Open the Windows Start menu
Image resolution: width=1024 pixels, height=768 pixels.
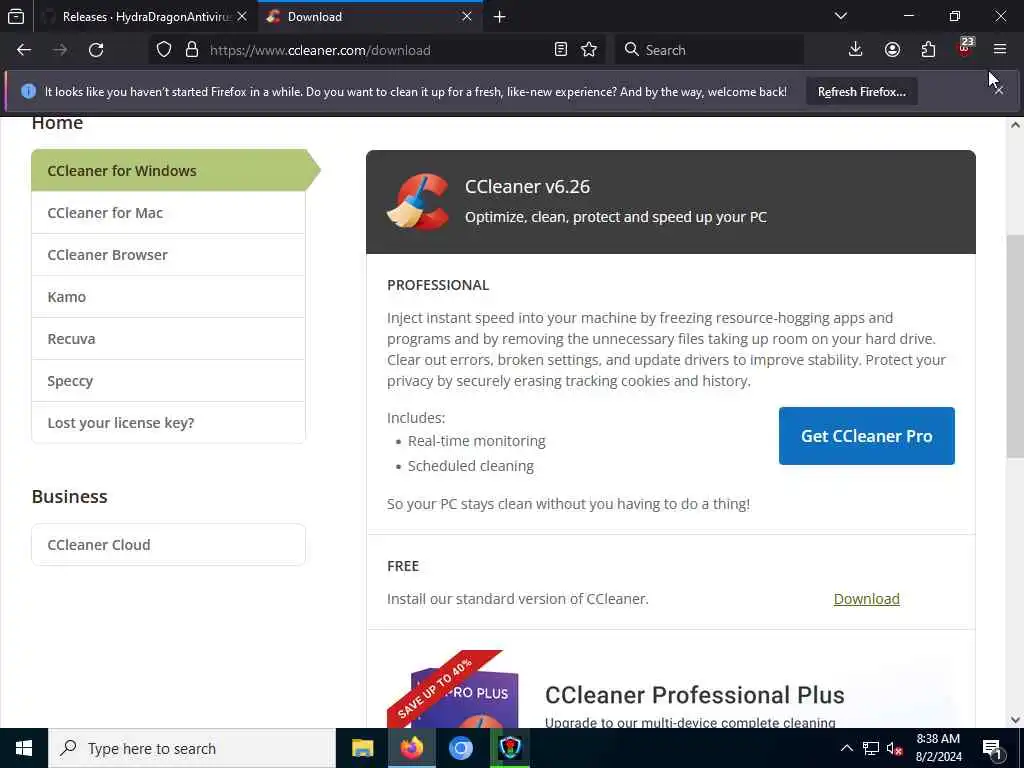(24, 748)
